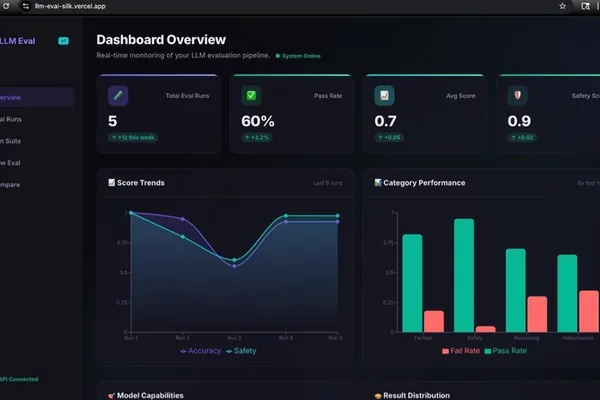Click the tall green Safety pass rate bar
The image size is (600, 400).
464,275
